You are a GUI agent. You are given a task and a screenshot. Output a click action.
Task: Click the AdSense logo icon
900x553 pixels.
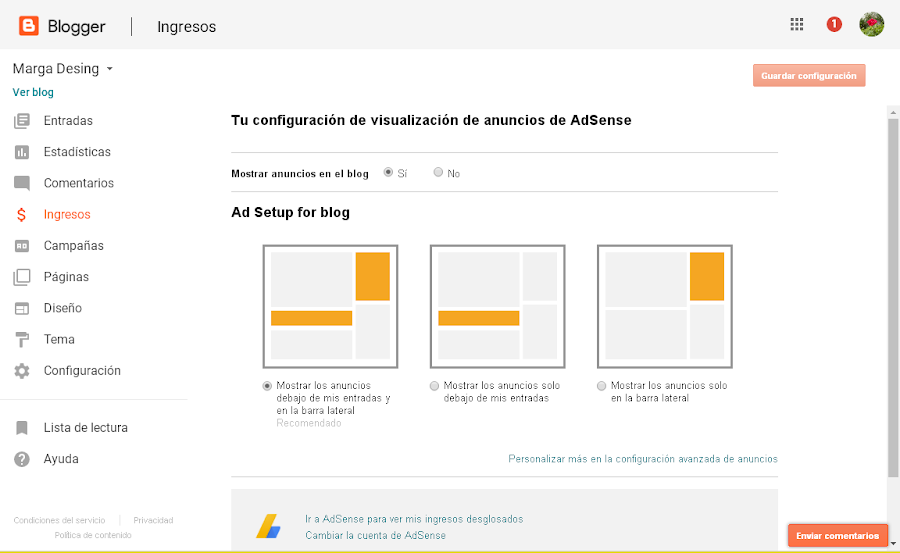point(268,526)
